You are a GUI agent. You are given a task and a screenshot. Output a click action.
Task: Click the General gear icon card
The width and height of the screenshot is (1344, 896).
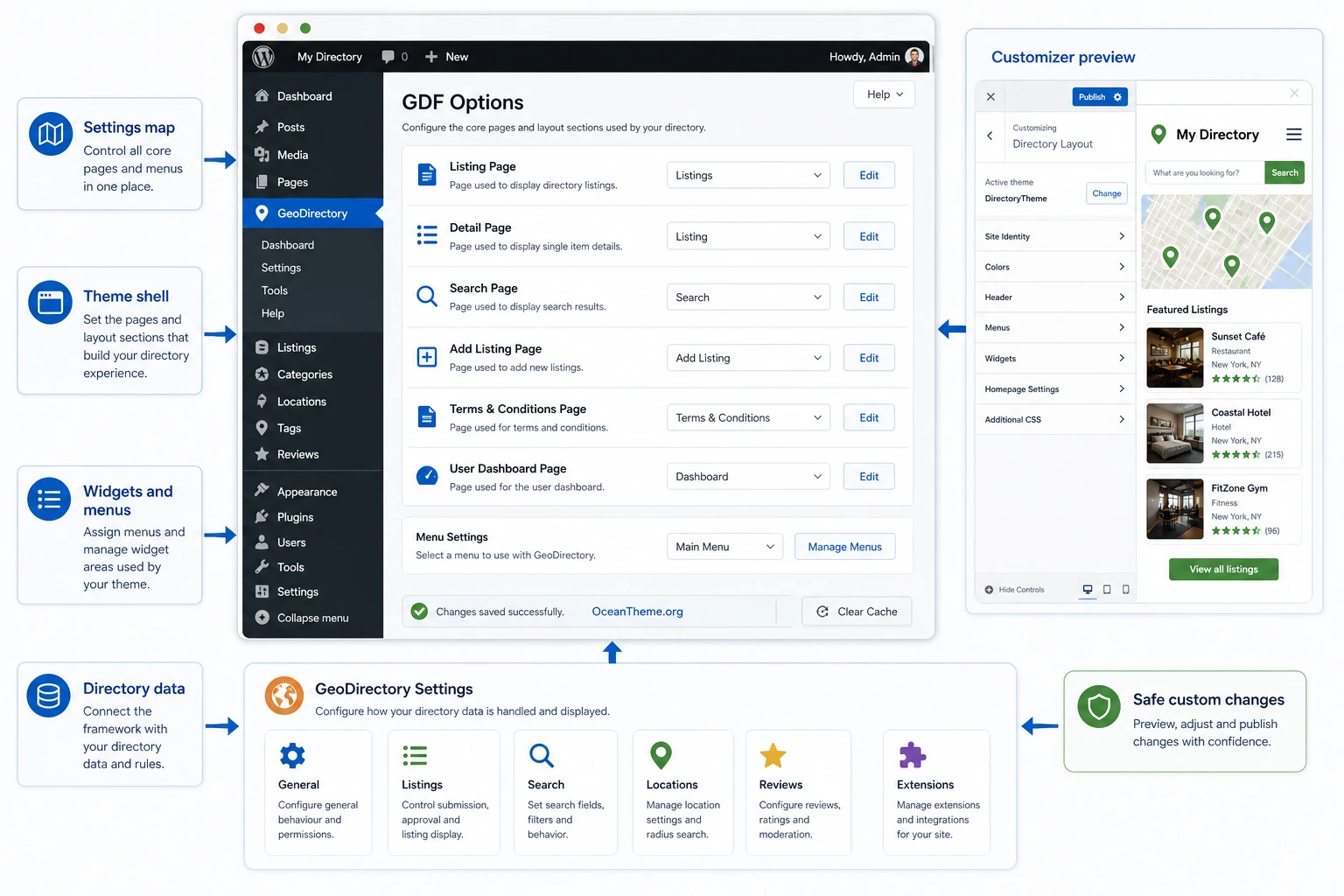[x=292, y=755]
